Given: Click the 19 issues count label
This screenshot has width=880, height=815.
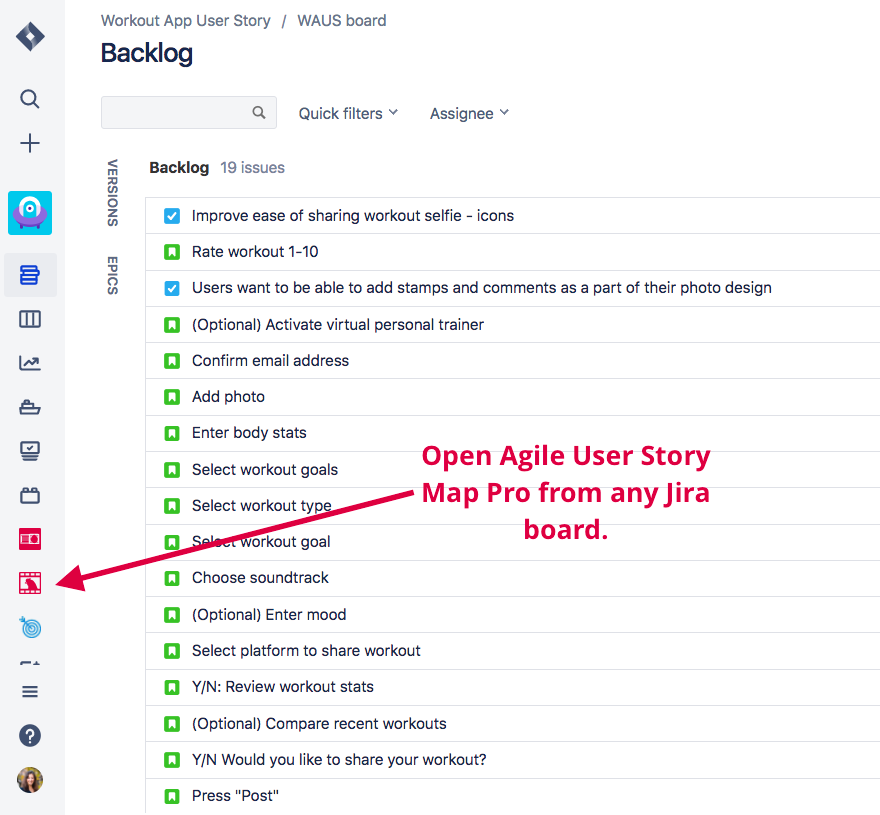Looking at the screenshot, I should pos(253,168).
